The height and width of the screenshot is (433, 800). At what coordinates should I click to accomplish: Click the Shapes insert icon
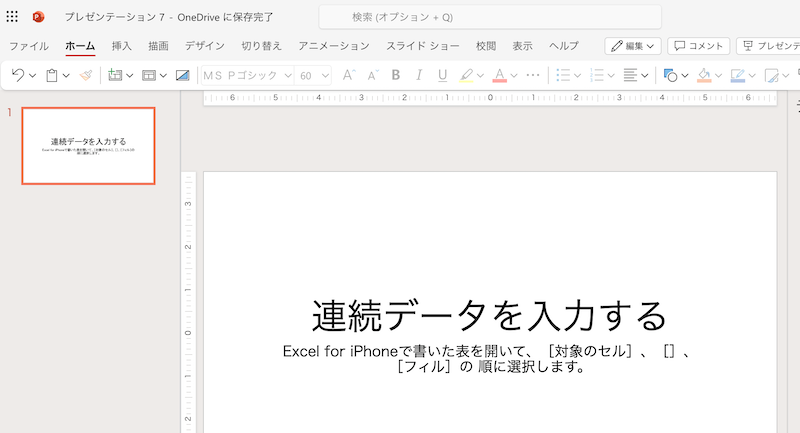(670, 75)
